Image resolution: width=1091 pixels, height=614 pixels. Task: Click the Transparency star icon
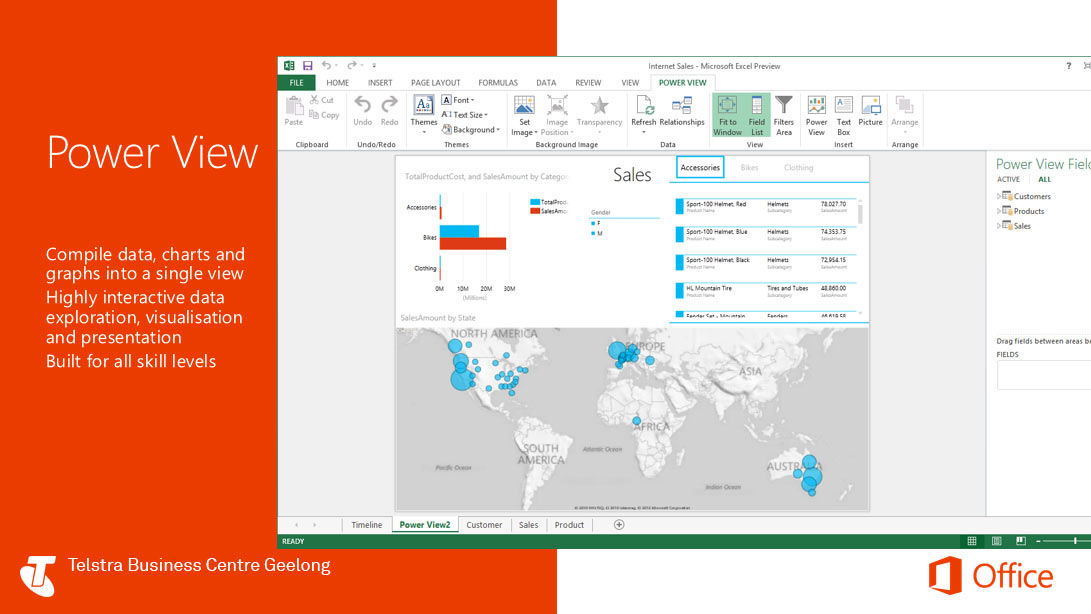(x=599, y=106)
